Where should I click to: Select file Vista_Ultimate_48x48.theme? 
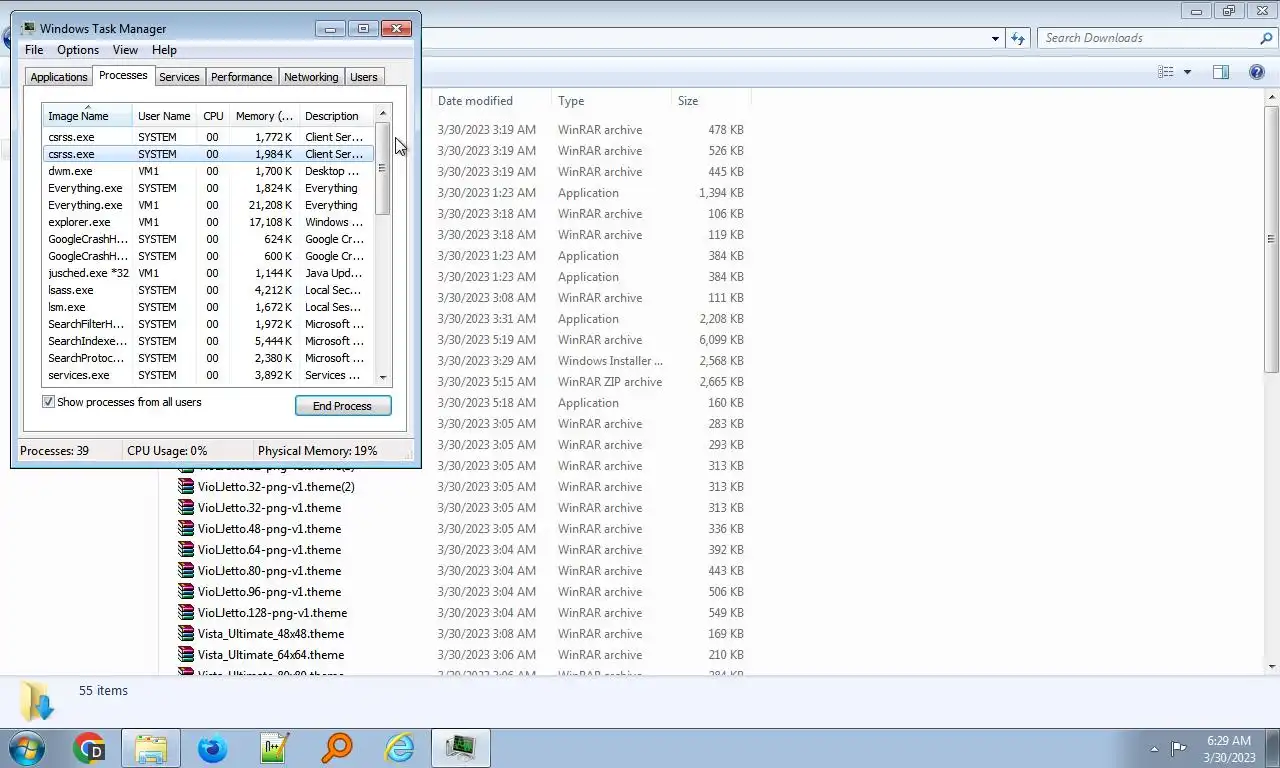tap(271, 634)
